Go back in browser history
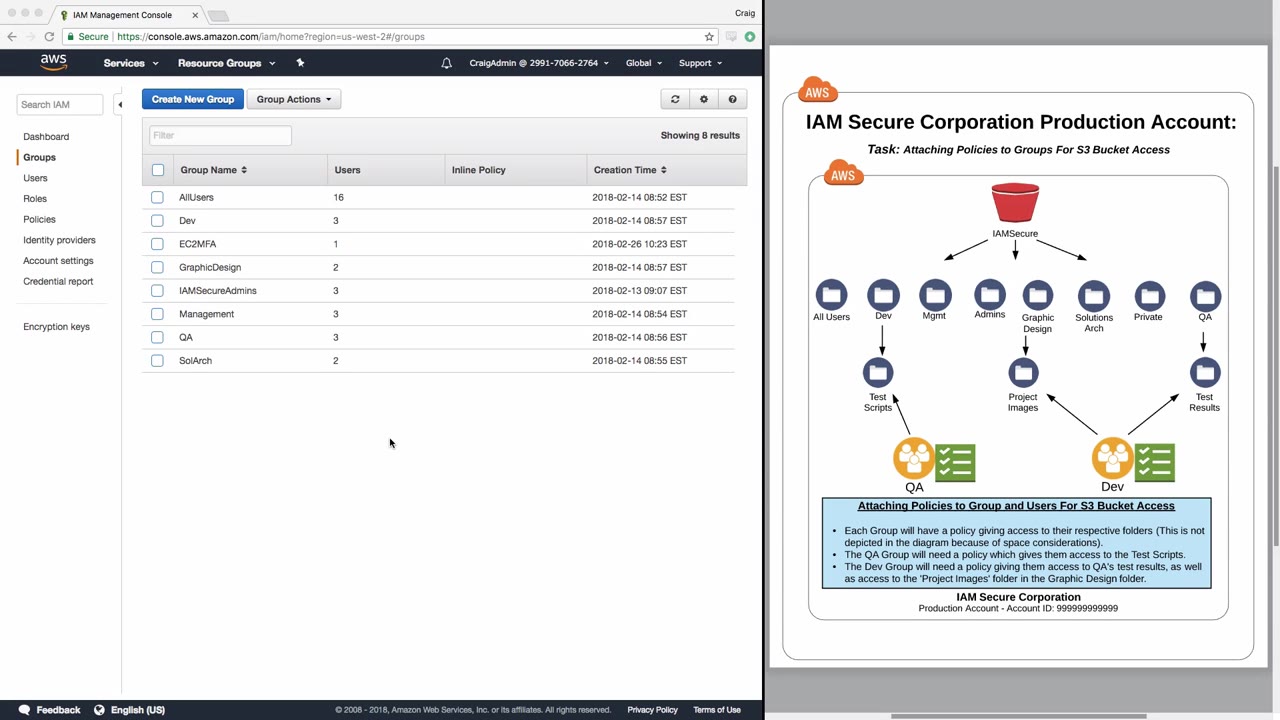This screenshot has width=1280, height=720. coord(12,37)
